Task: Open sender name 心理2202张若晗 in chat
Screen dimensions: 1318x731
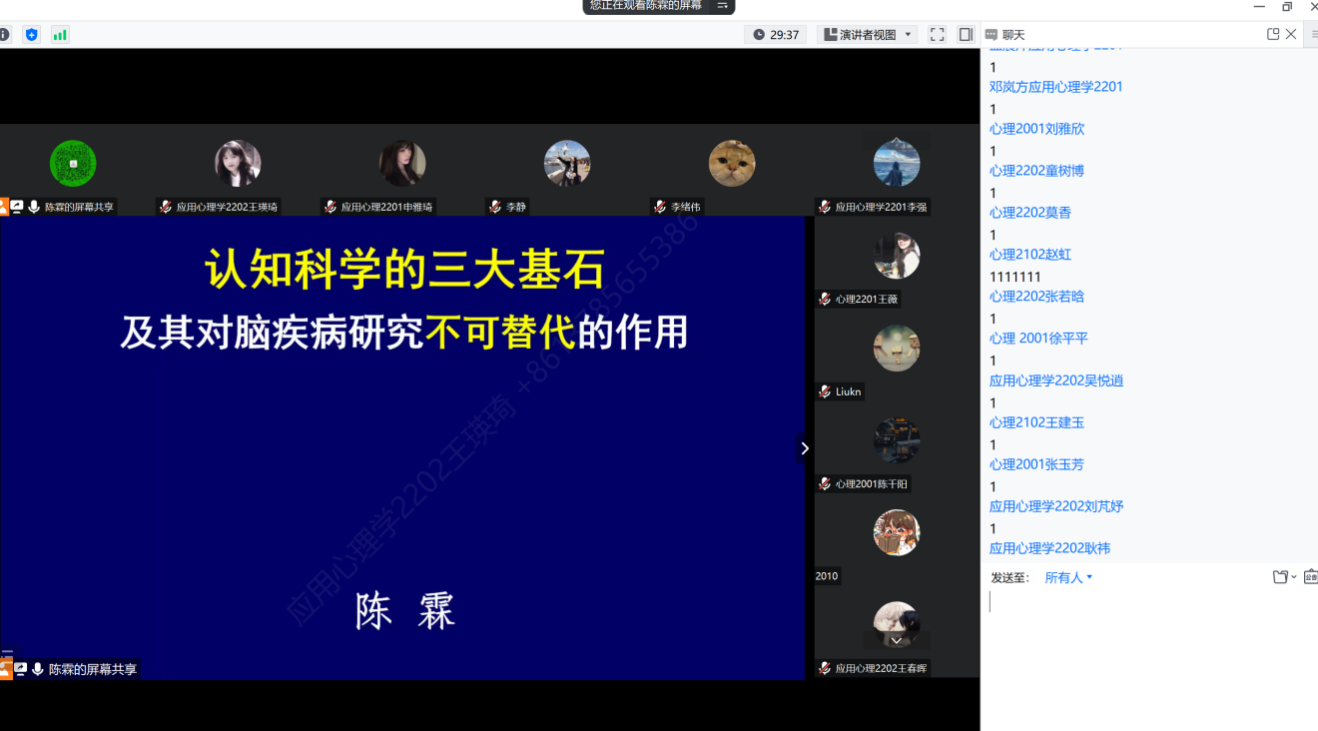Action: [x=1037, y=297]
